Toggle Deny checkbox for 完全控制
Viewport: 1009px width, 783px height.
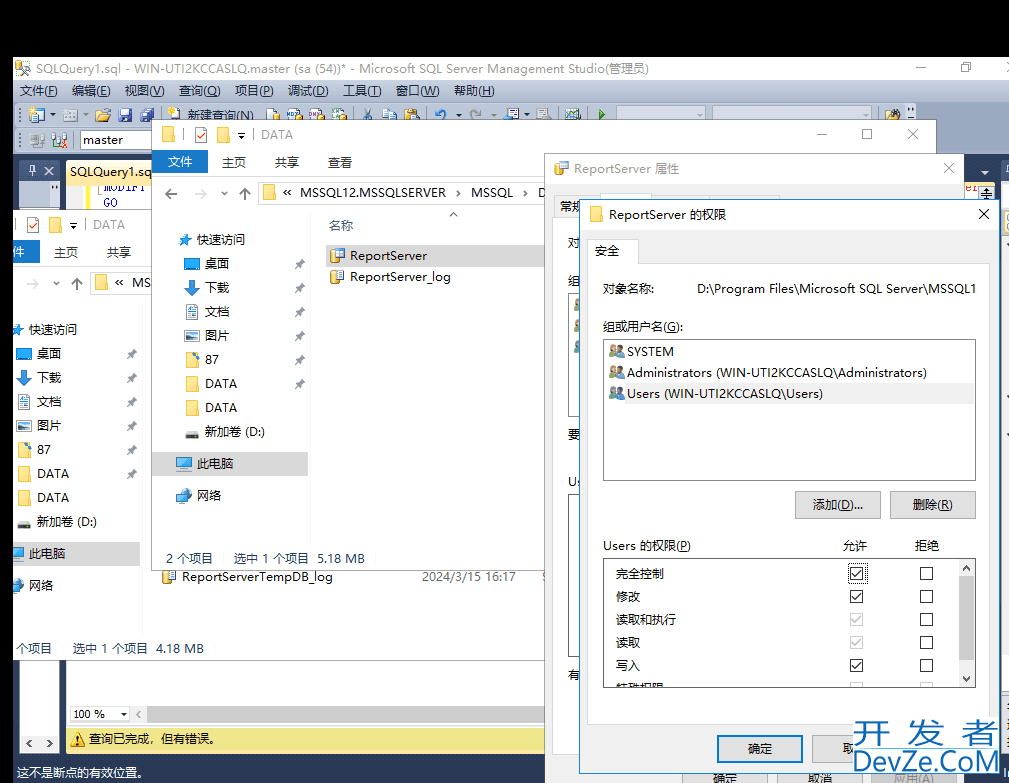pyautogui.click(x=926, y=573)
